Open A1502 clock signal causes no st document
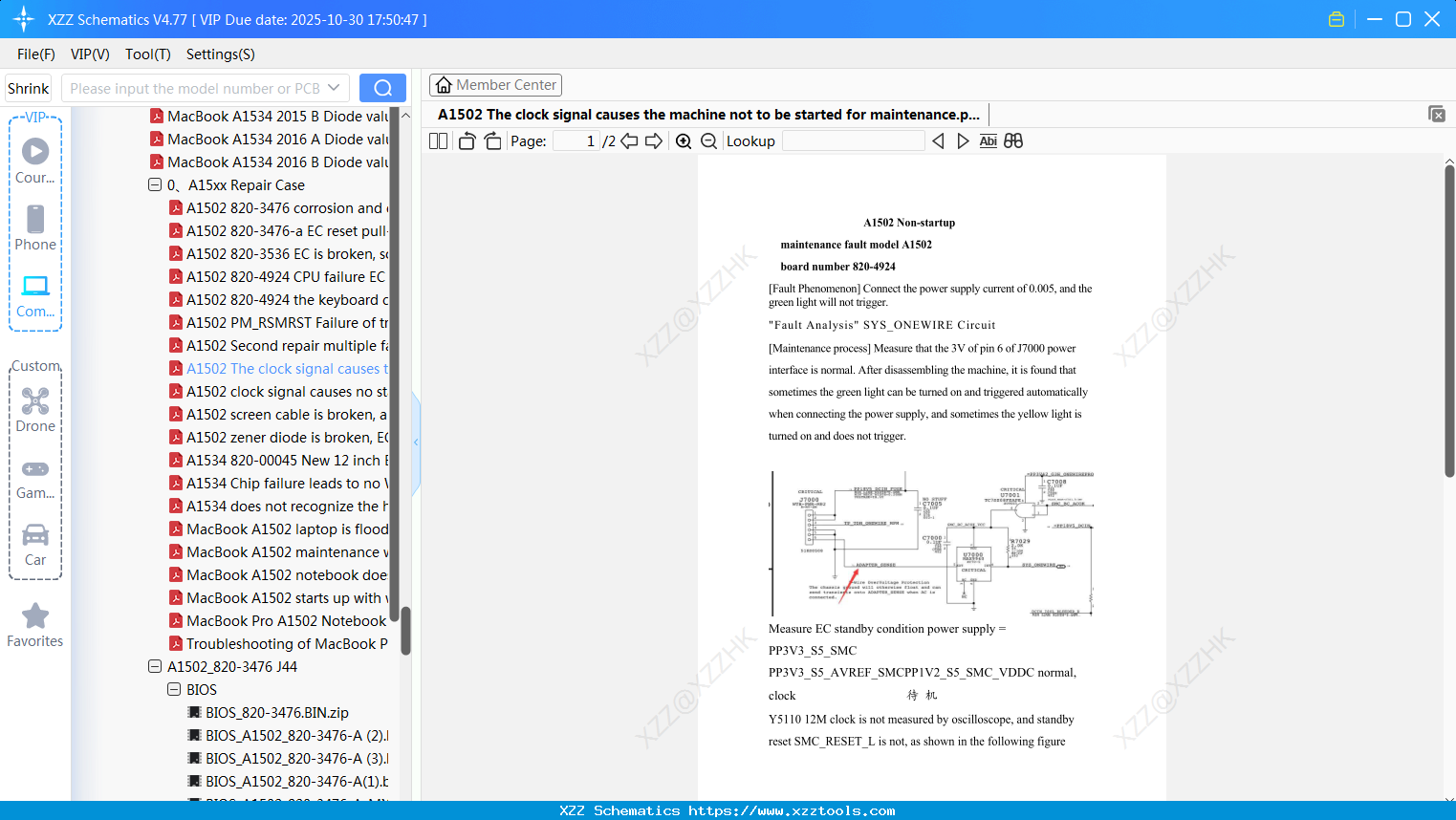 coord(279,392)
